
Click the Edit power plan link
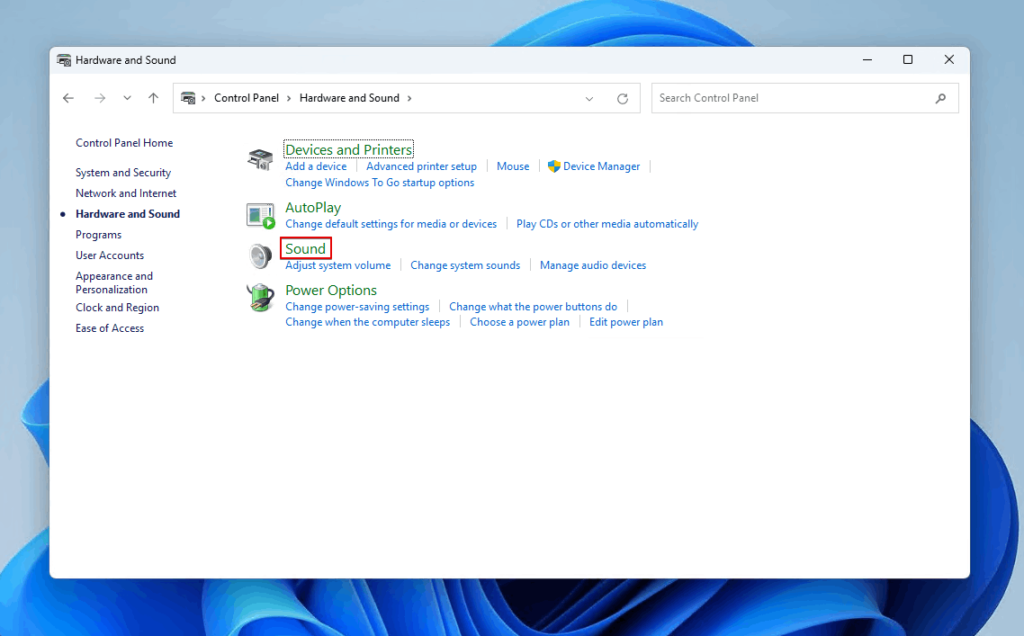(626, 322)
